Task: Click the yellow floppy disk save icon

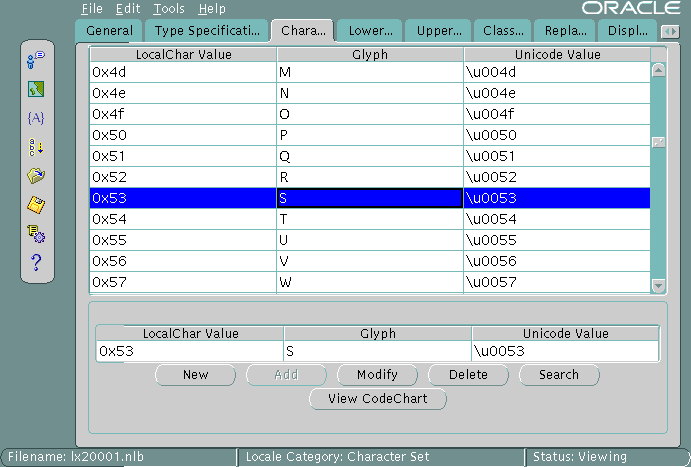Action: (x=37, y=205)
